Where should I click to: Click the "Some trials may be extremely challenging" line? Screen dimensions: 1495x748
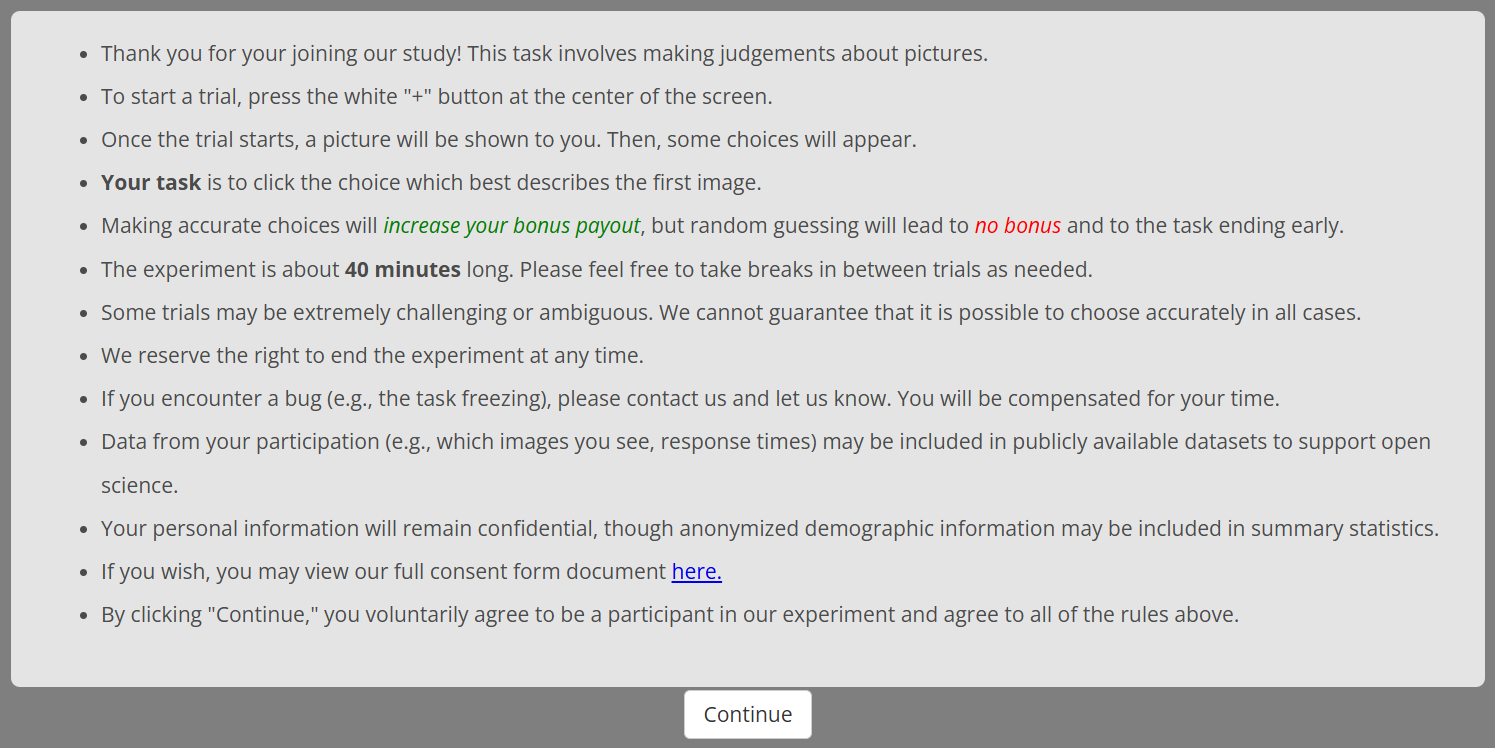(730, 312)
